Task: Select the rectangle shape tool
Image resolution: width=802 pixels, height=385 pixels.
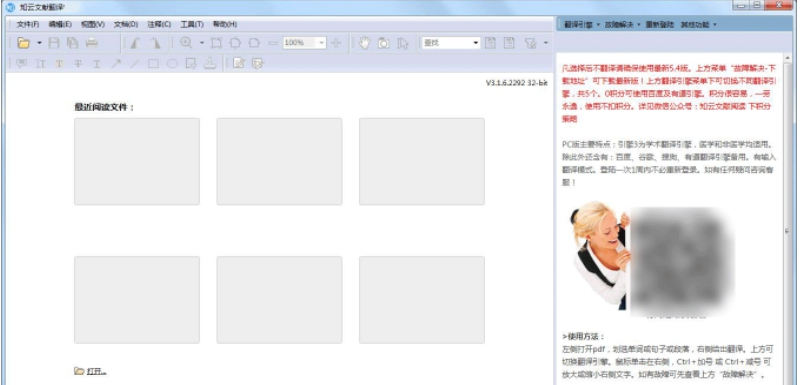Action: coord(153,63)
